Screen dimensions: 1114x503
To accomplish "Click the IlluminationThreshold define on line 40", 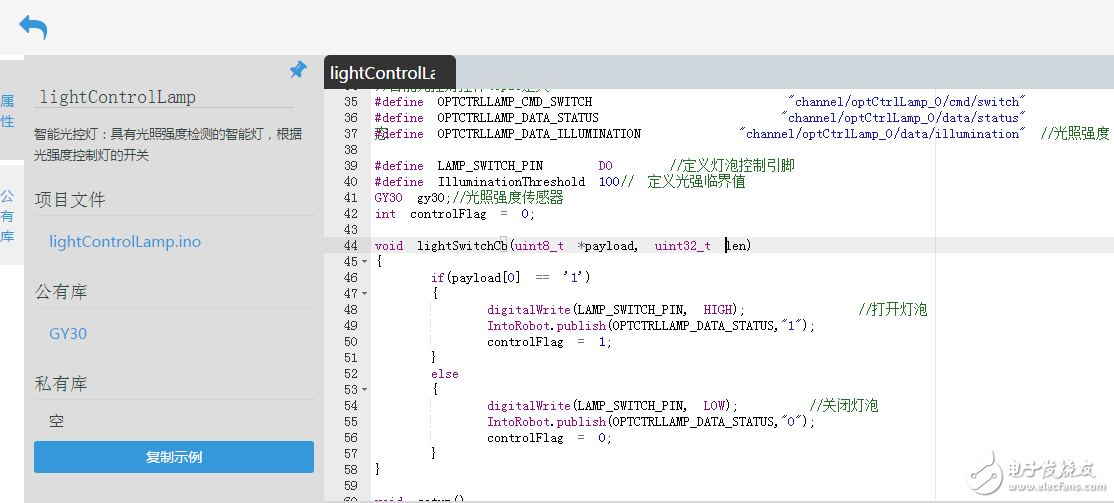I will [x=511, y=182].
